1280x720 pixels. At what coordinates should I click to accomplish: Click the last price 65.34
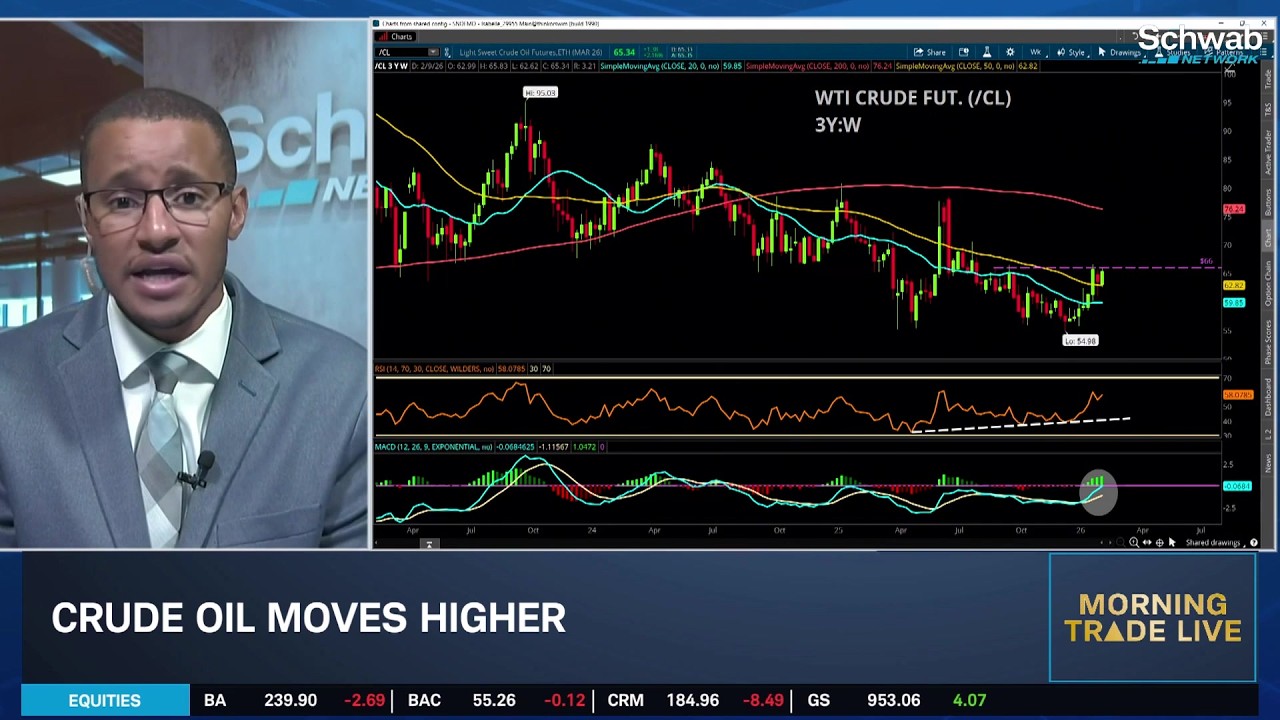click(x=624, y=52)
